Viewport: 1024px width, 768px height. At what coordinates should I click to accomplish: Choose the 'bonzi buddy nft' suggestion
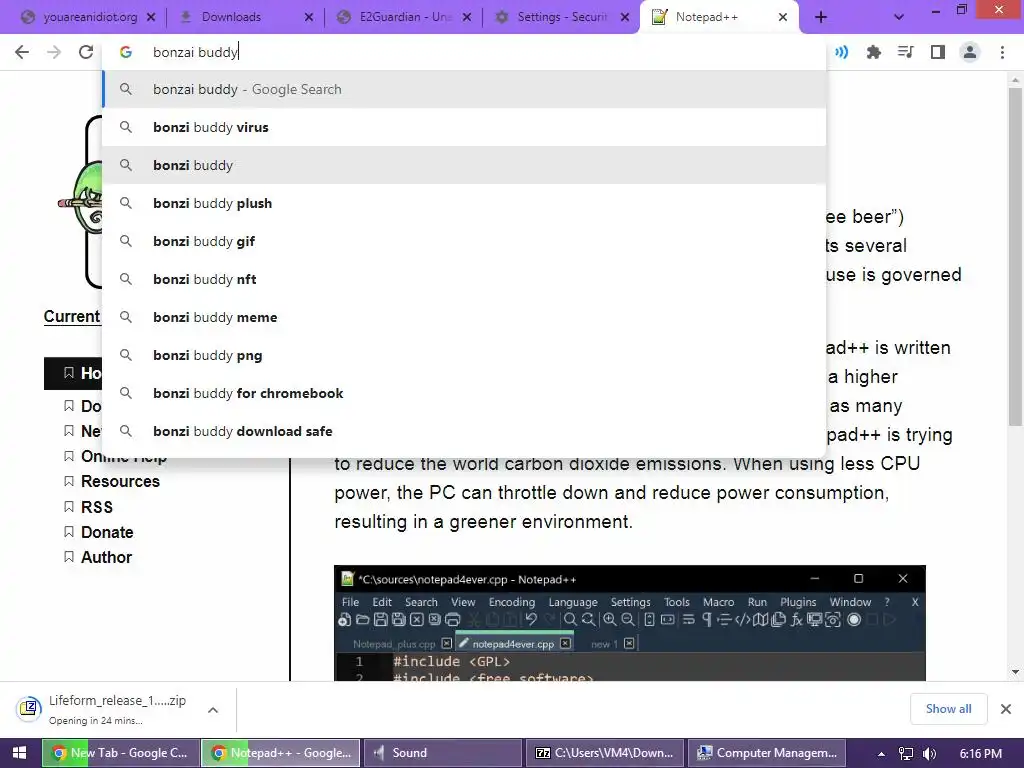[464, 279]
